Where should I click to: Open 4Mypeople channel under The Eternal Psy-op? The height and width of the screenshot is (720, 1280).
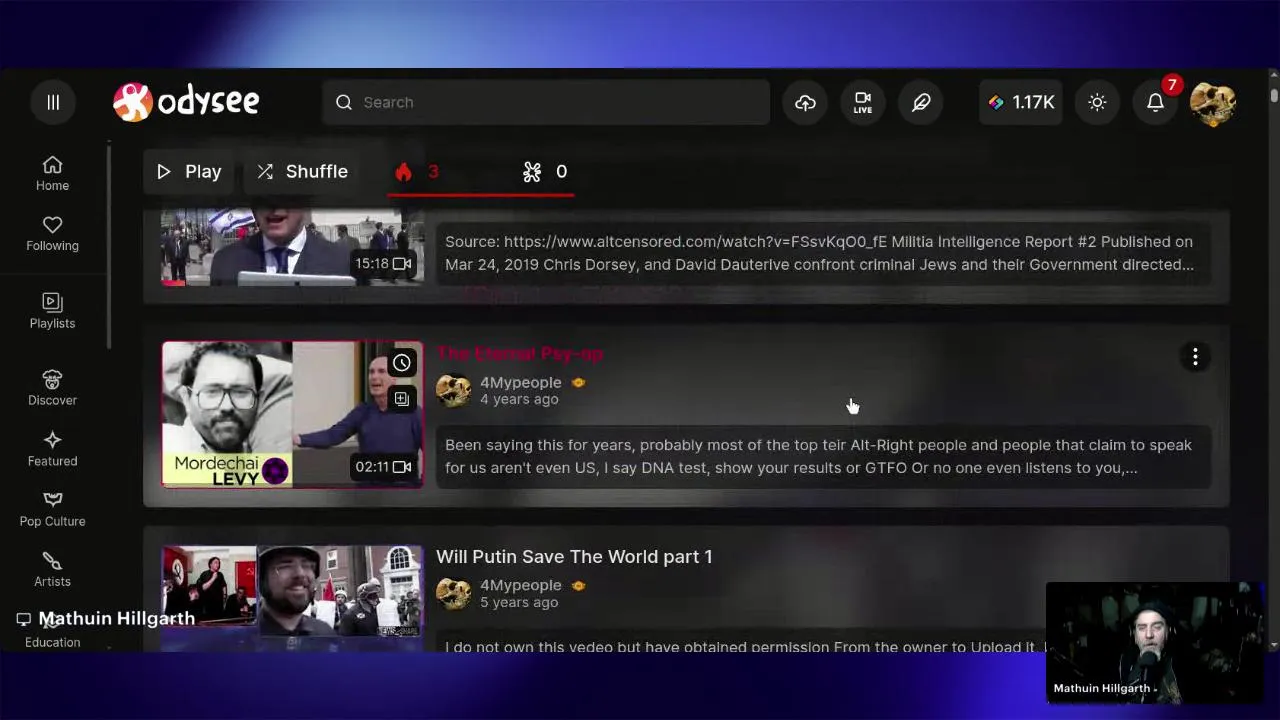coord(520,382)
